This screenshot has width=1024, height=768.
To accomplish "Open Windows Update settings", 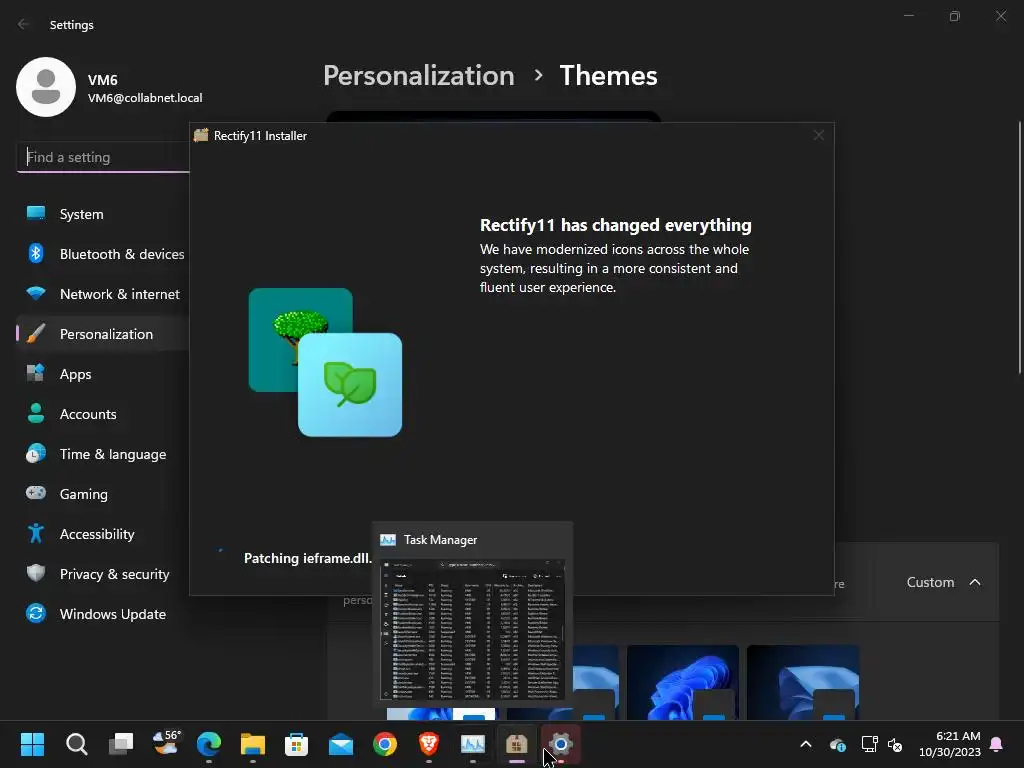I will 104,614.
